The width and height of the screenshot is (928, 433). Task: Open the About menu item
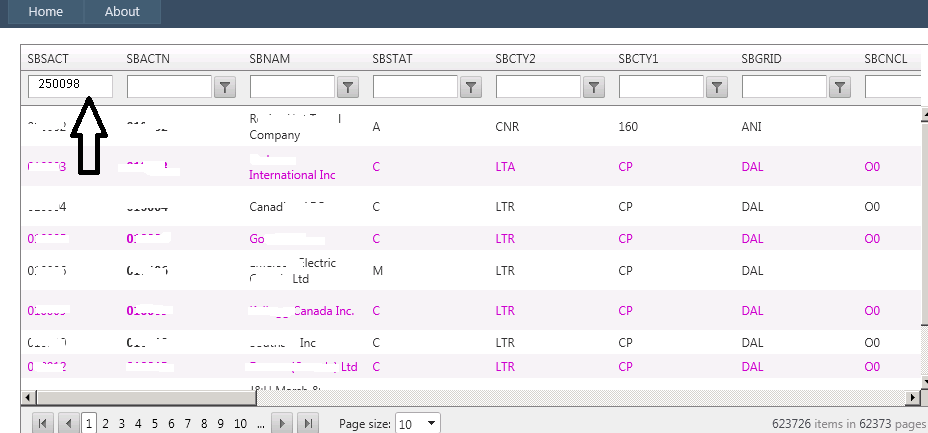122,12
